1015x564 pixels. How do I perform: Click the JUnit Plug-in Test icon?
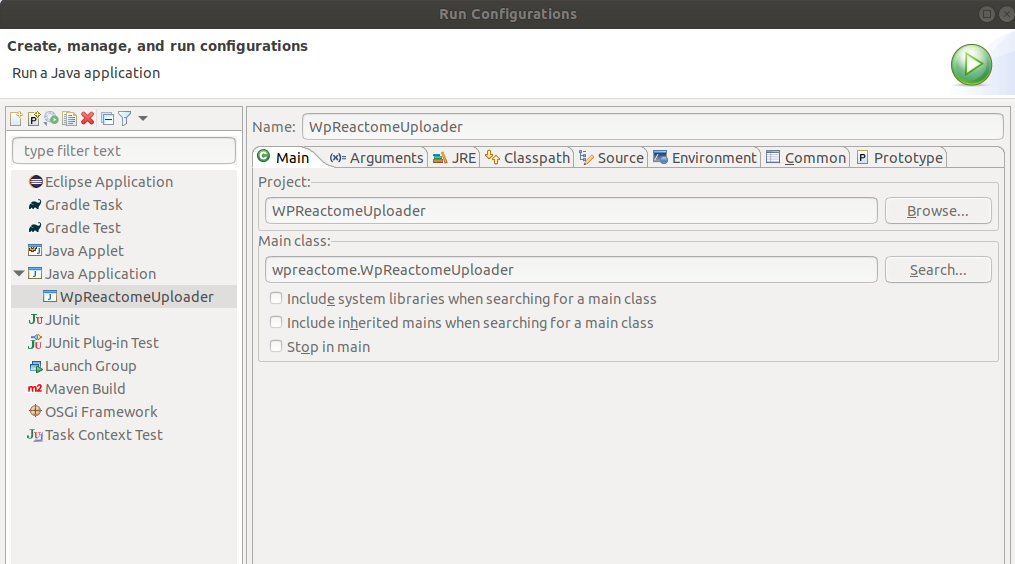35,342
